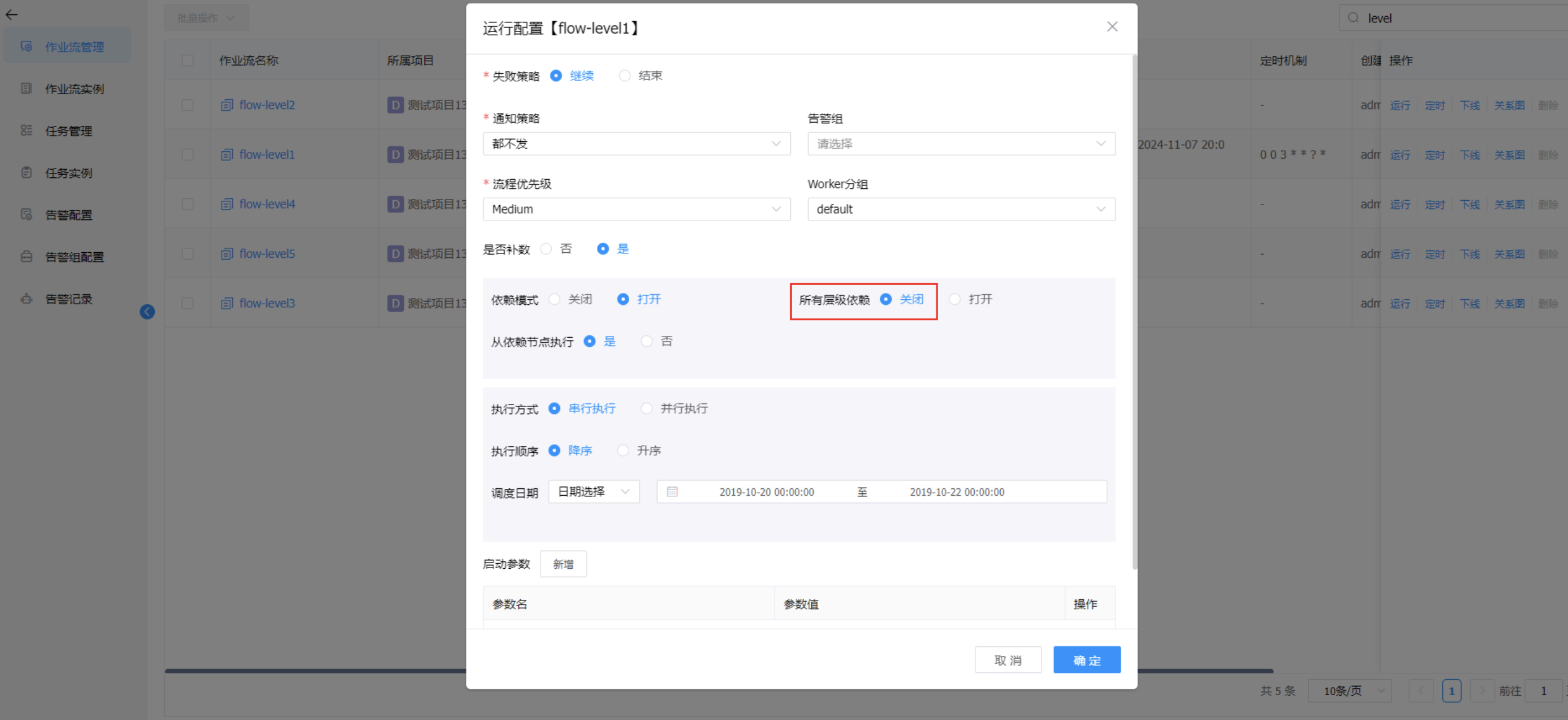Screen dimensions: 1568x720
Task: Turn on 所有层级依赖 via 打开
Action: pos(955,299)
